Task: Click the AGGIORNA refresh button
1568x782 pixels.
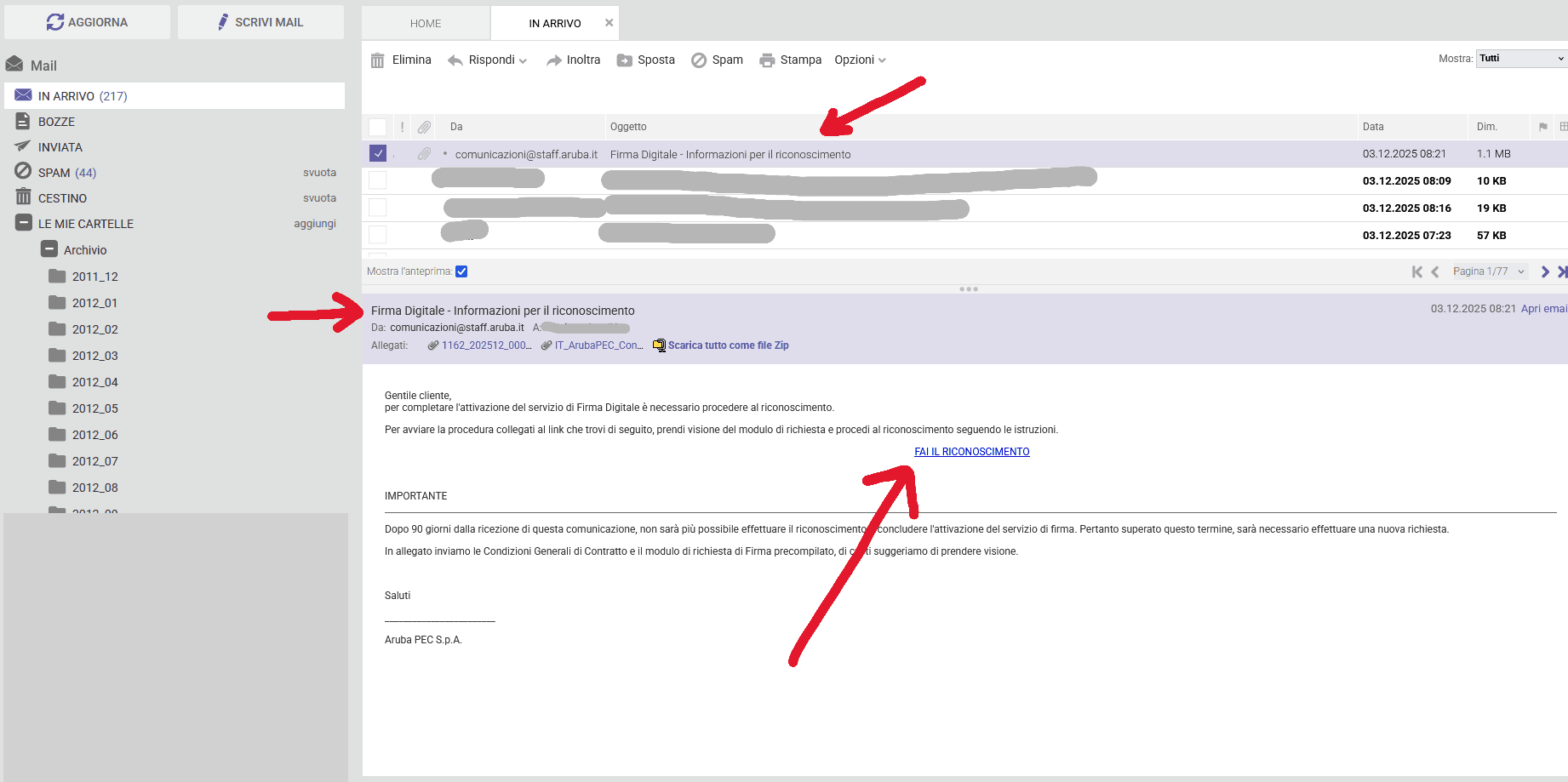Action: coord(87,22)
